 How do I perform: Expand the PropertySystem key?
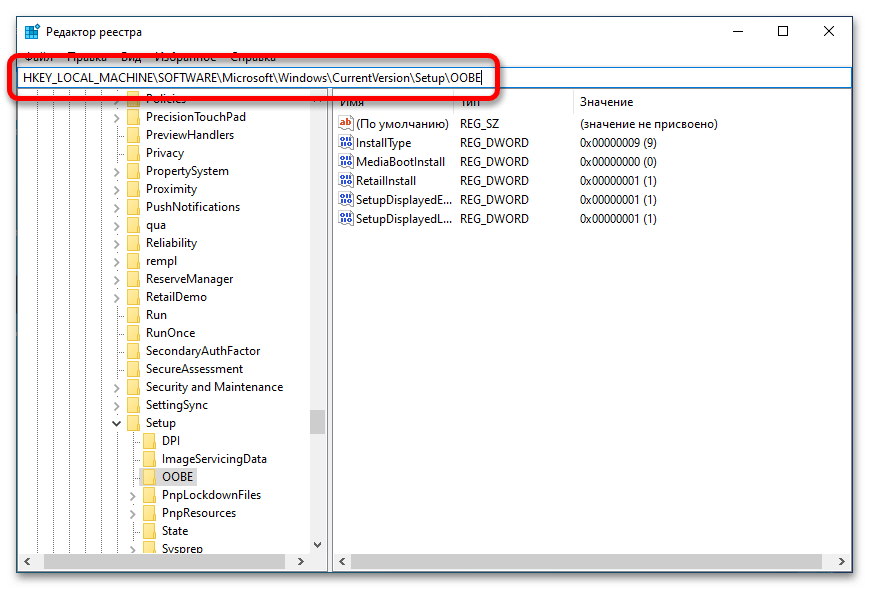(x=116, y=172)
